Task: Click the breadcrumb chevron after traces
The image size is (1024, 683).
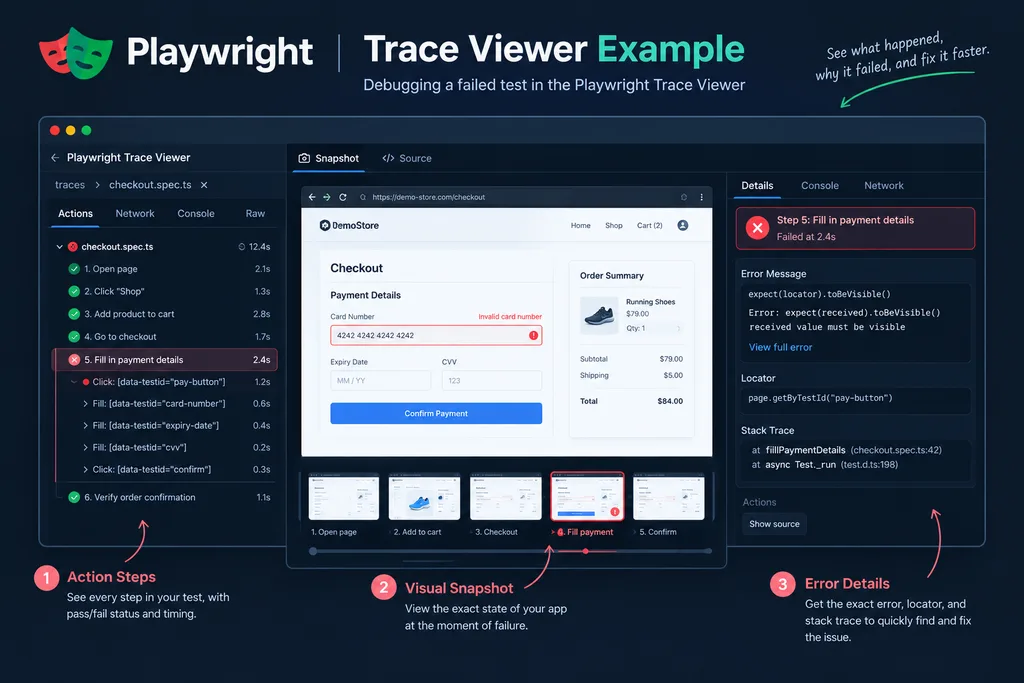Action: pyautogui.click(x=97, y=185)
